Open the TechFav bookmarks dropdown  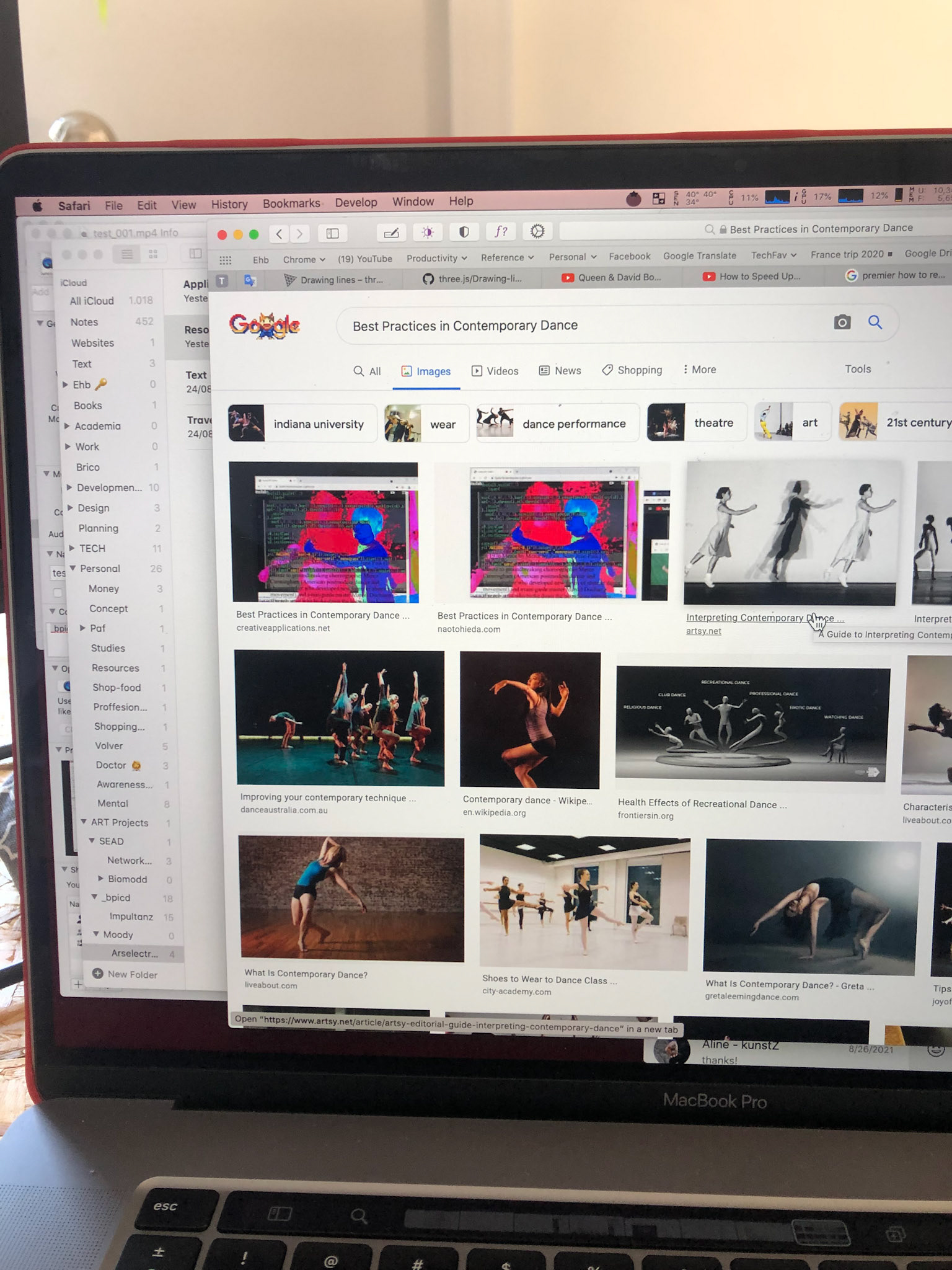(773, 255)
